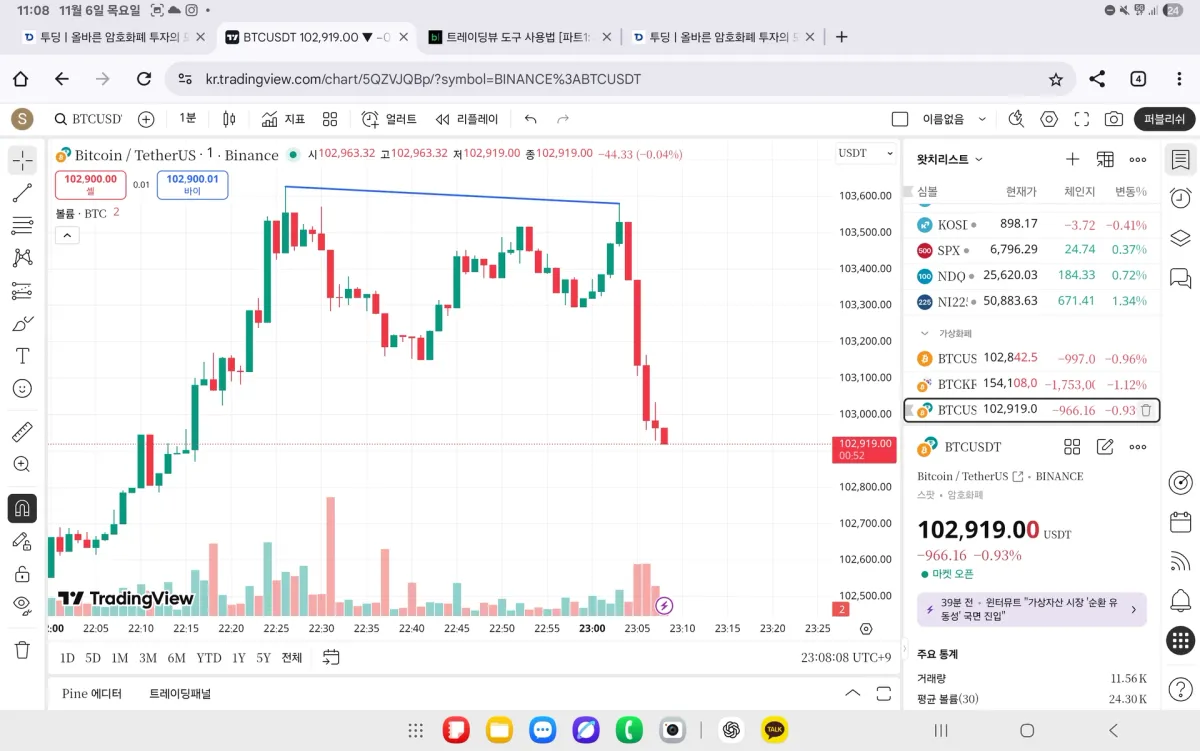Open the indicator templates grid icon
Viewport: 1200px width, 751px height.
click(330, 119)
